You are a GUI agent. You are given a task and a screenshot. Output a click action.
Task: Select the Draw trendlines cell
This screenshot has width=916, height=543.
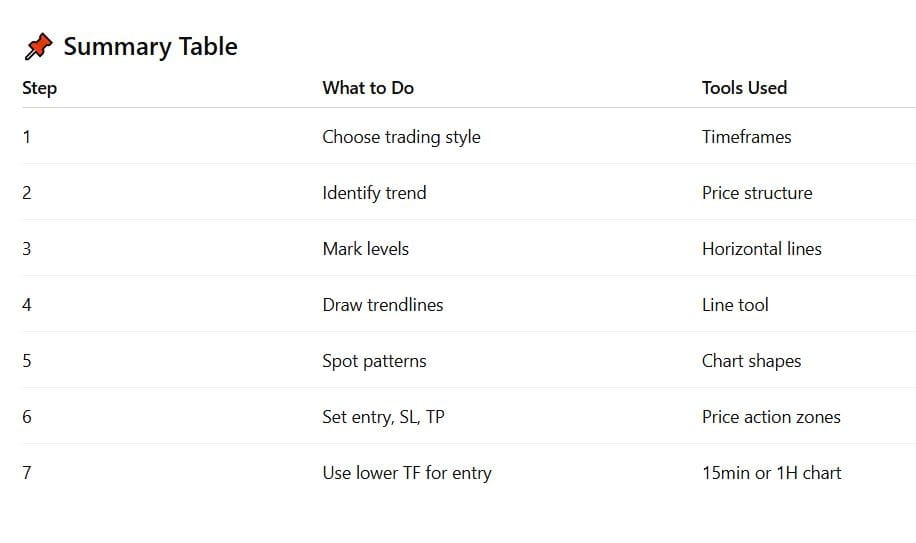point(383,305)
